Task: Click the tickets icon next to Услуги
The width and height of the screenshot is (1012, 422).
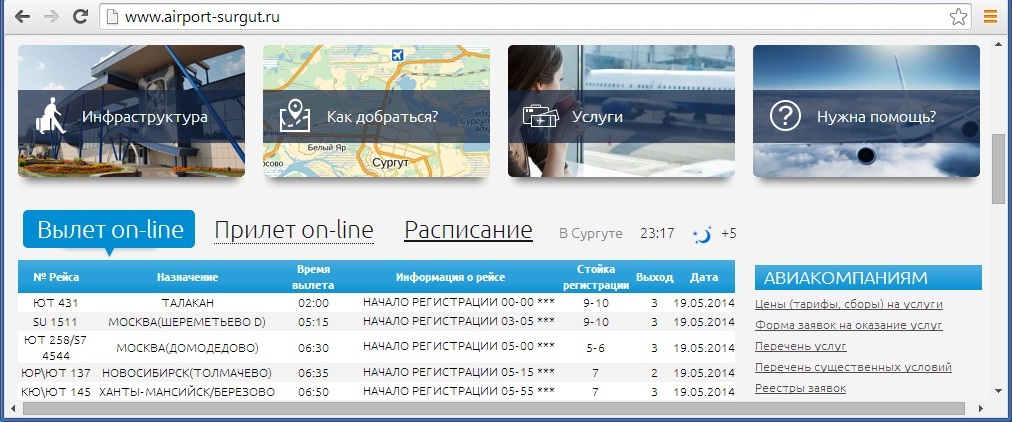Action: (x=540, y=117)
